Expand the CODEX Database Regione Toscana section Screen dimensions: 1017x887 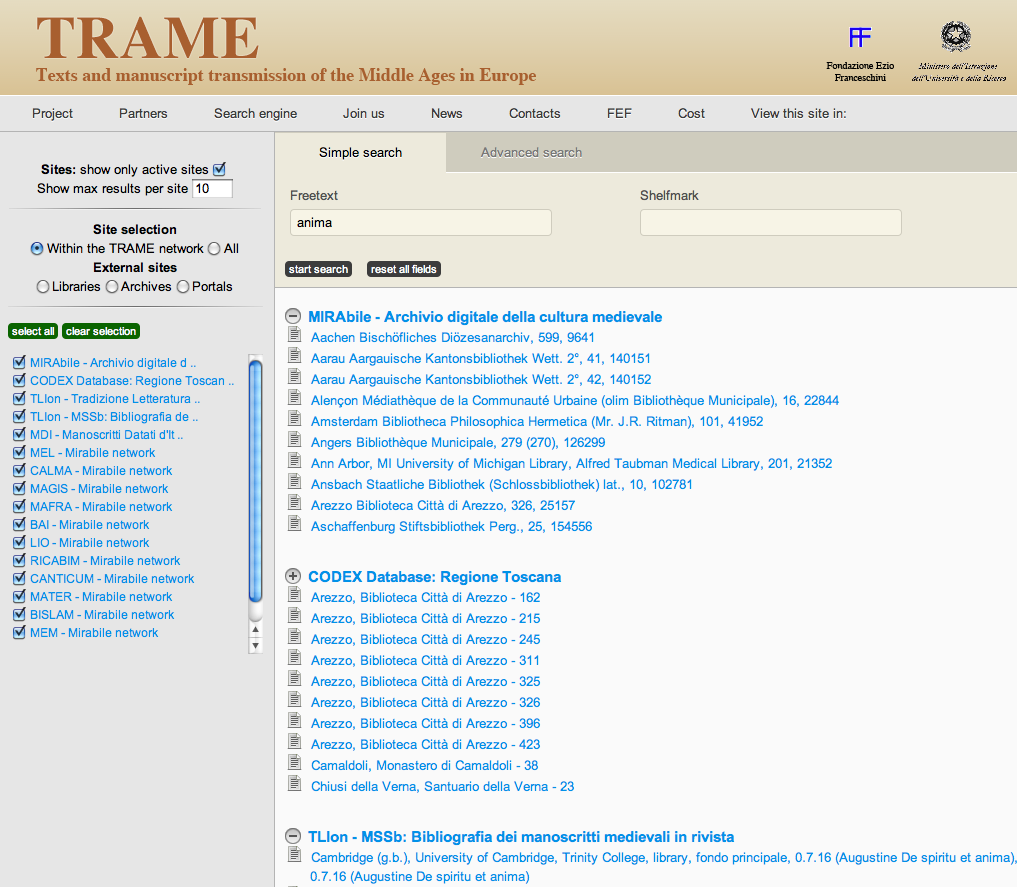click(293, 576)
